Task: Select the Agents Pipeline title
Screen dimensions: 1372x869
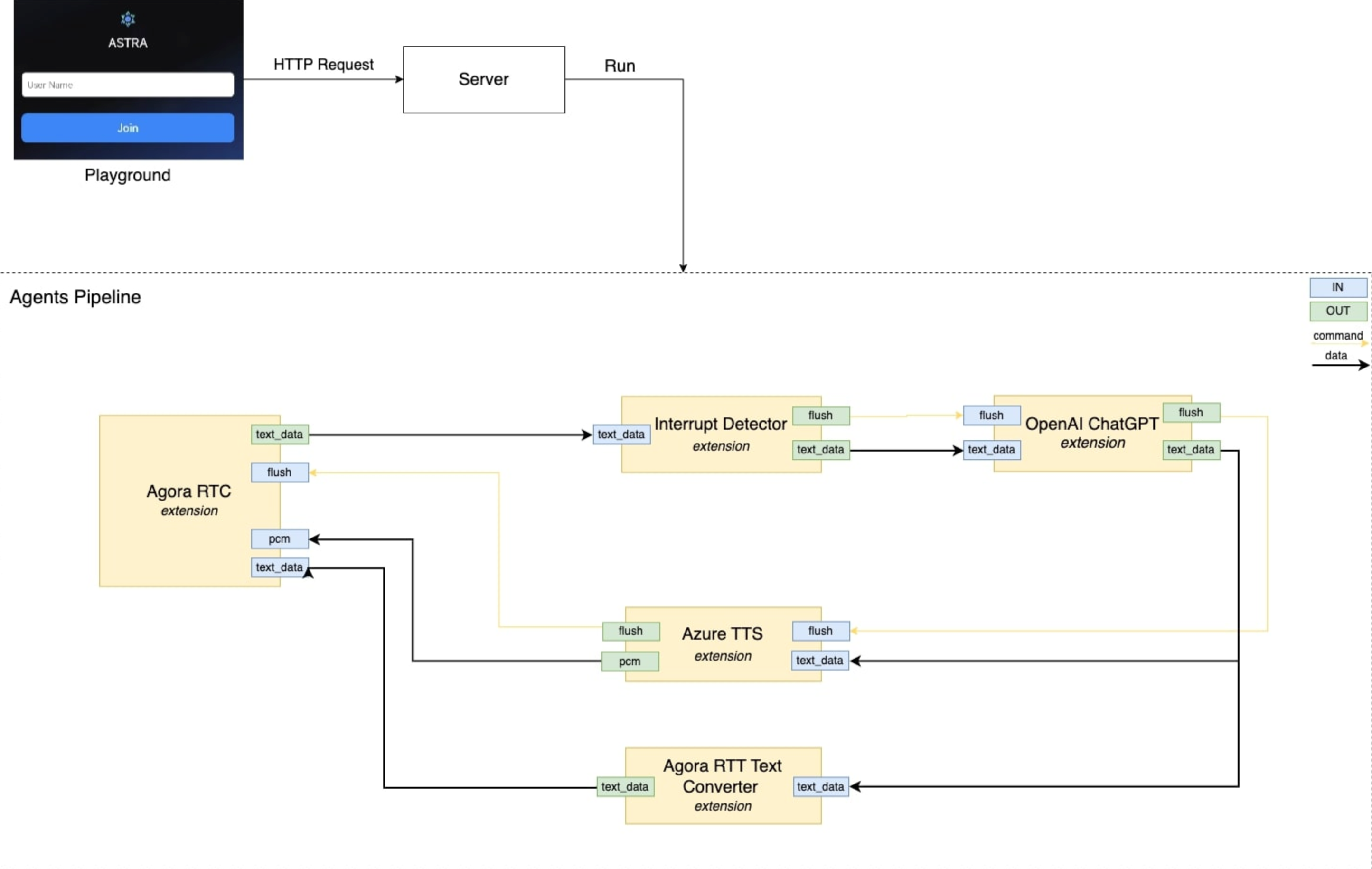Action: tap(75, 297)
